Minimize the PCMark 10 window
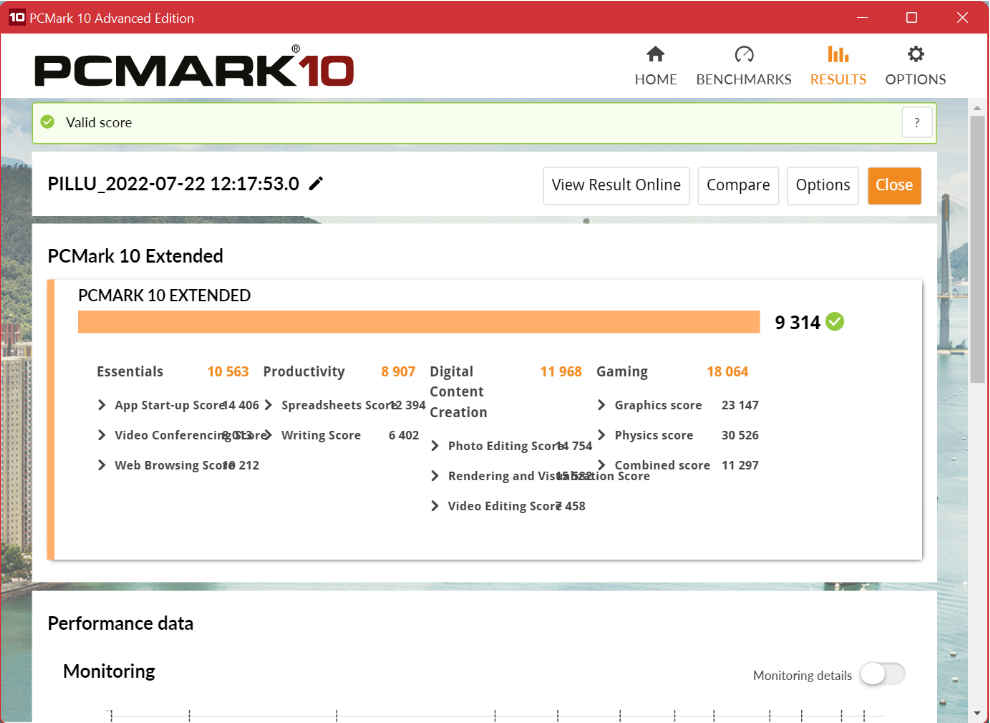Image resolution: width=990 pixels, height=723 pixels. coord(862,18)
